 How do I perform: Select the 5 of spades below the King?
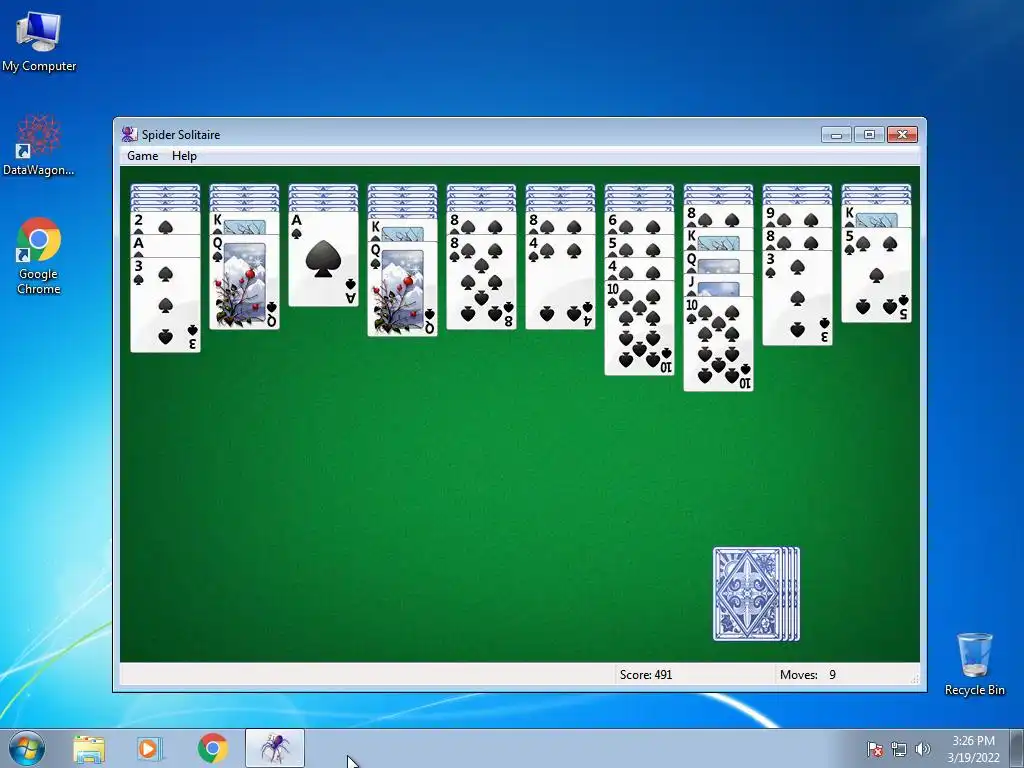tap(876, 275)
